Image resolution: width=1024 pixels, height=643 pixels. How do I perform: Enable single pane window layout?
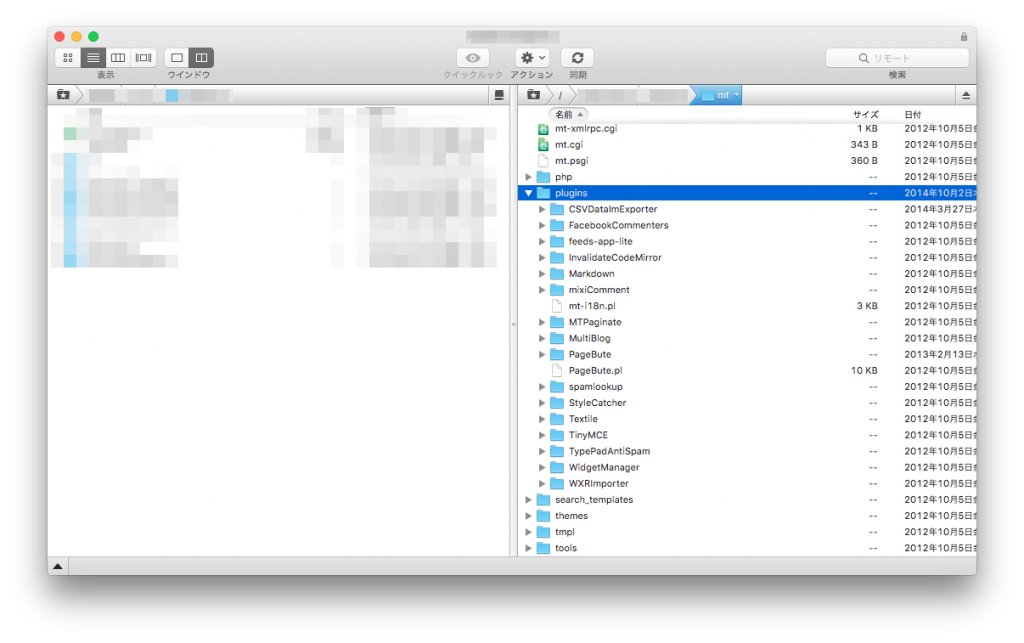pos(177,58)
